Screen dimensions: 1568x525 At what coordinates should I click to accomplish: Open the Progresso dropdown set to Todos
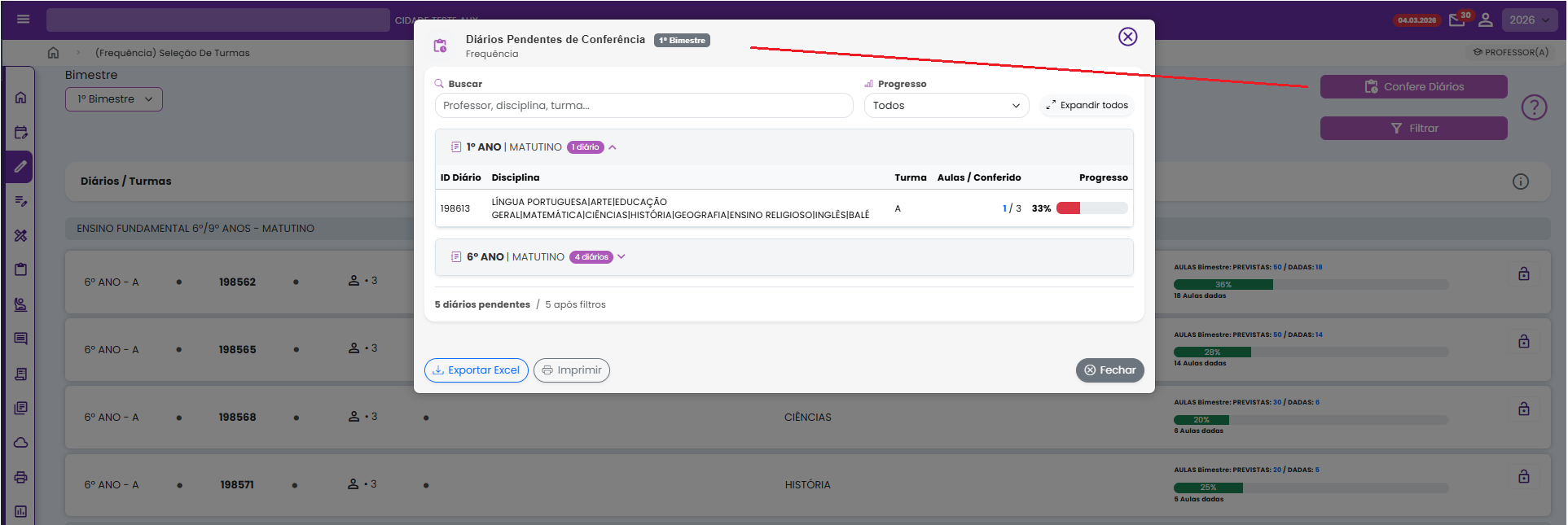click(946, 106)
